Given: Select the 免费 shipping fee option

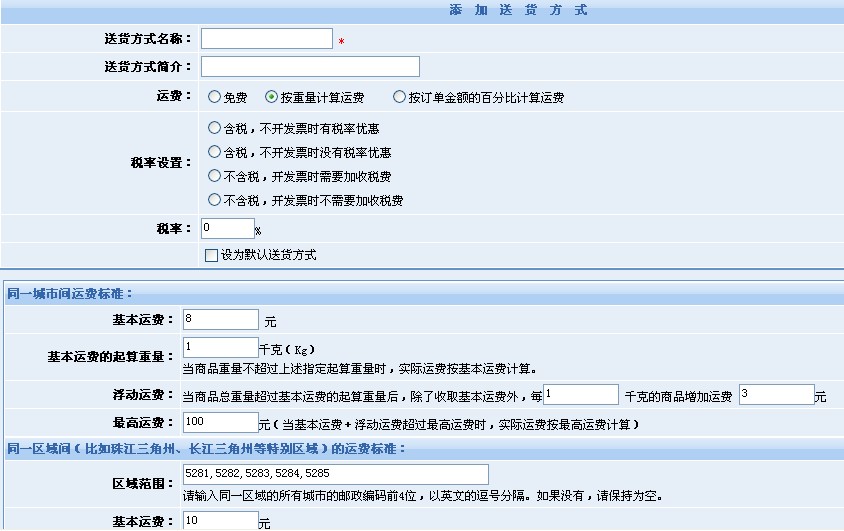Looking at the screenshot, I should pos(214,98).
